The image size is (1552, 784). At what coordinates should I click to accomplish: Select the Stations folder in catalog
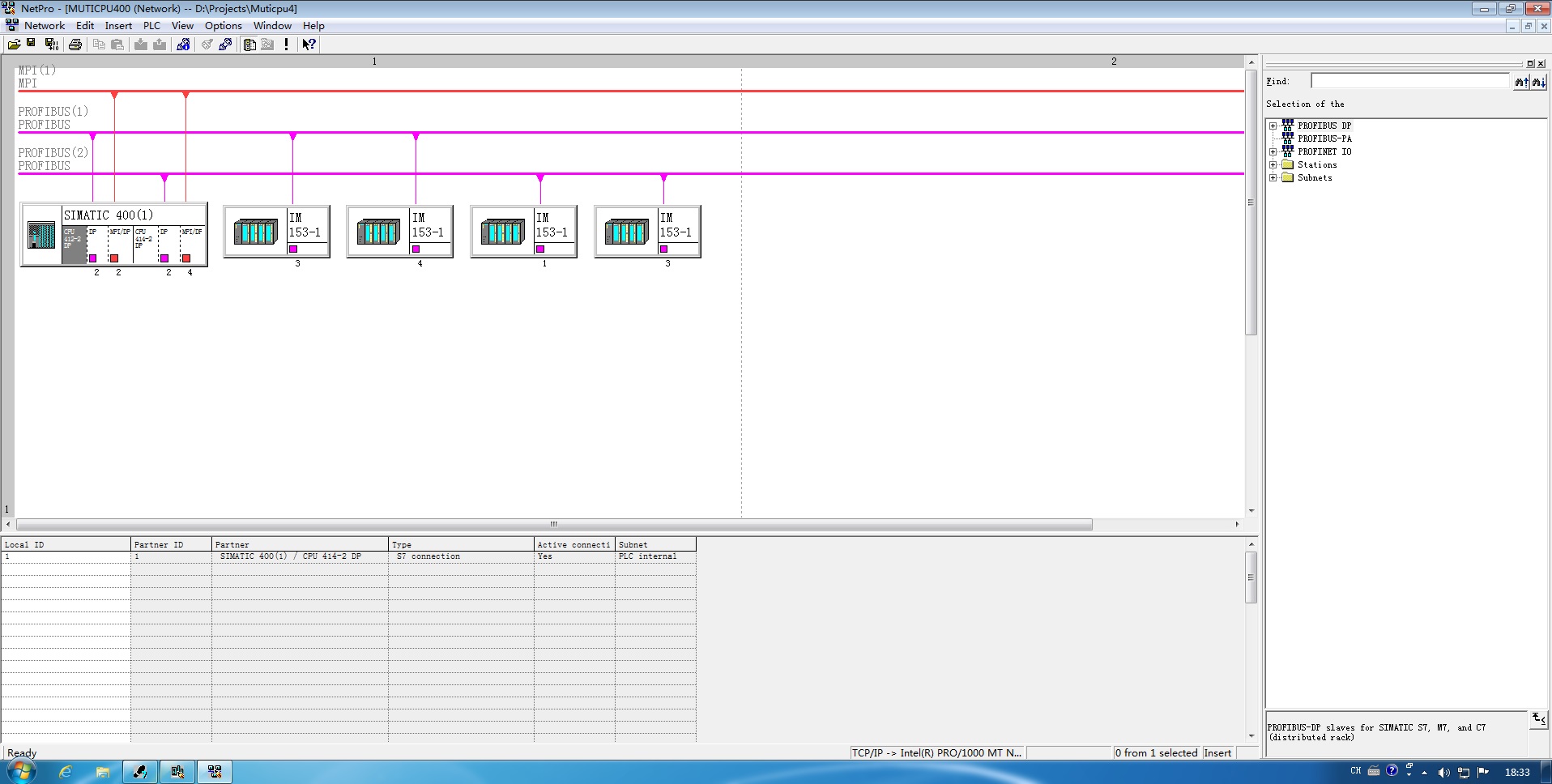(x=1316, y=165)
